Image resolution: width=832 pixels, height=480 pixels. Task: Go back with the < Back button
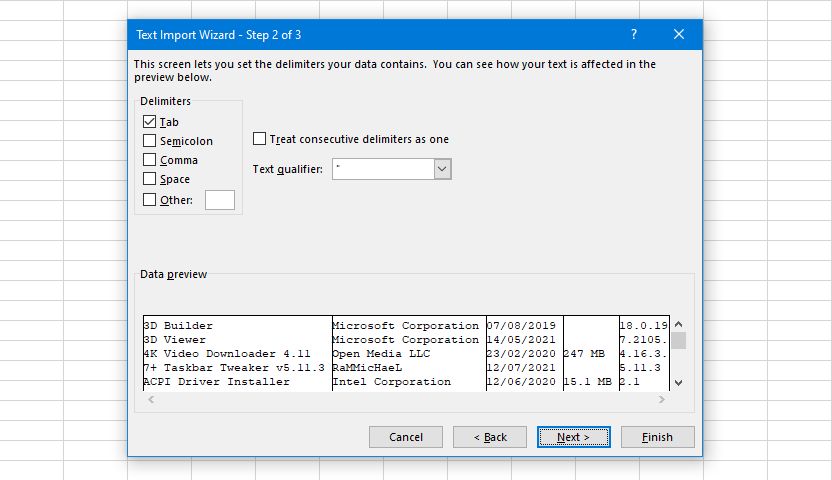coord(490,437)
